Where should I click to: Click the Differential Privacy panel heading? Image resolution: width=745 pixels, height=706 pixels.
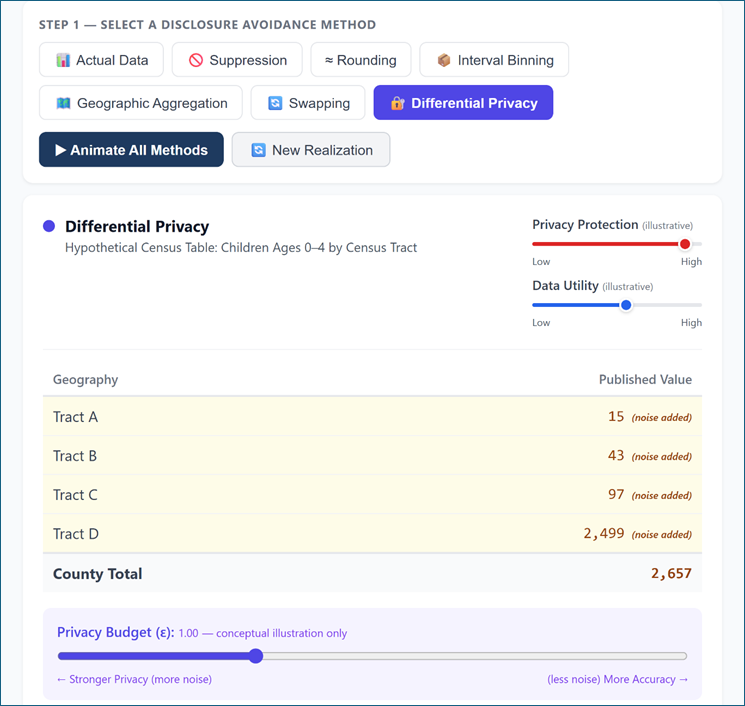[137, 227]
